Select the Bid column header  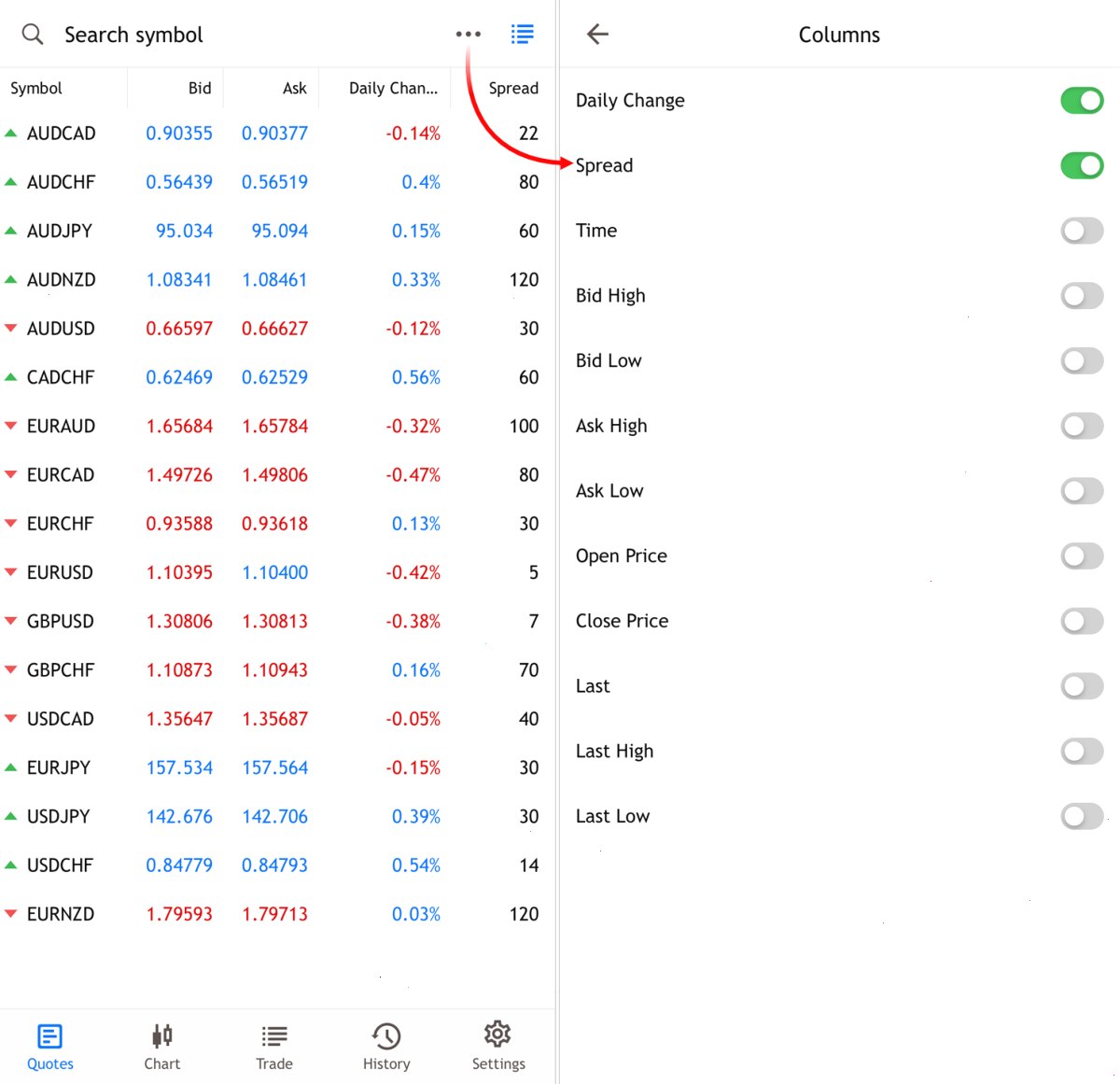coord(200,88)
